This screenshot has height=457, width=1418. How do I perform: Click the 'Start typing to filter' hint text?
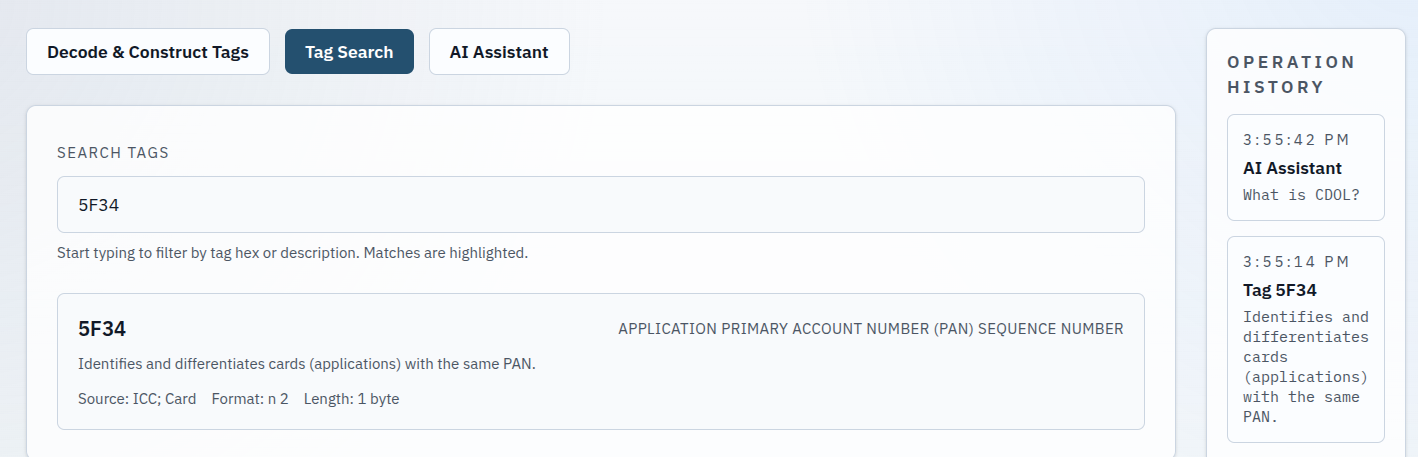[x=292, y=253]
